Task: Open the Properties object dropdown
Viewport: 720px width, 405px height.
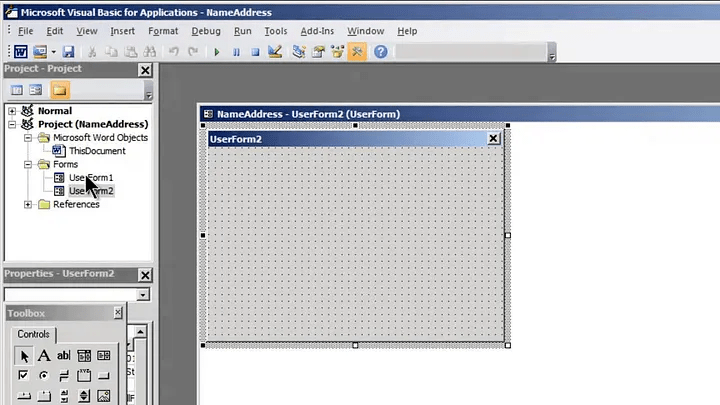Action: point(144,295)
